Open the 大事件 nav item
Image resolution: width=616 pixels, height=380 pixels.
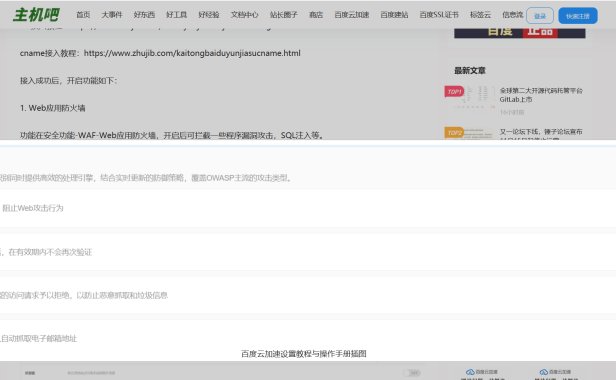pyautogui.click(x=112, y=15)
